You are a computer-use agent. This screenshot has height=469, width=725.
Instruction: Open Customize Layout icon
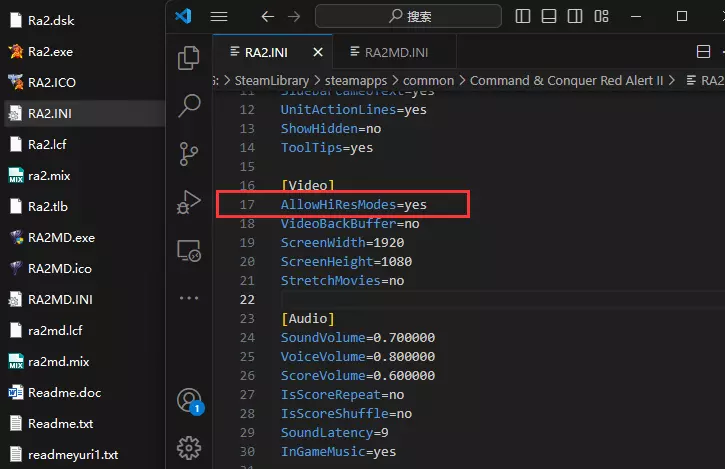click(602, 16)
